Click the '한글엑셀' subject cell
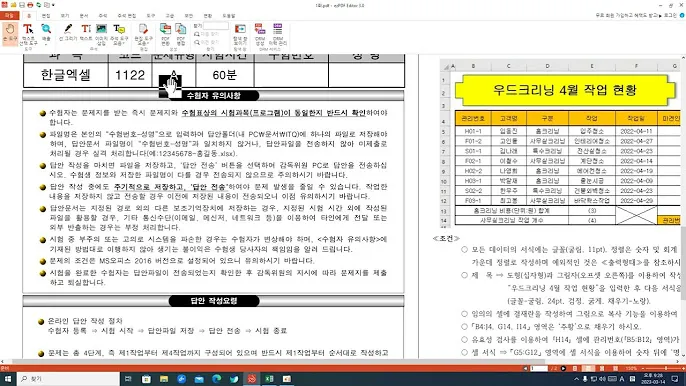 pyautogui.click(x=66, y=75)
